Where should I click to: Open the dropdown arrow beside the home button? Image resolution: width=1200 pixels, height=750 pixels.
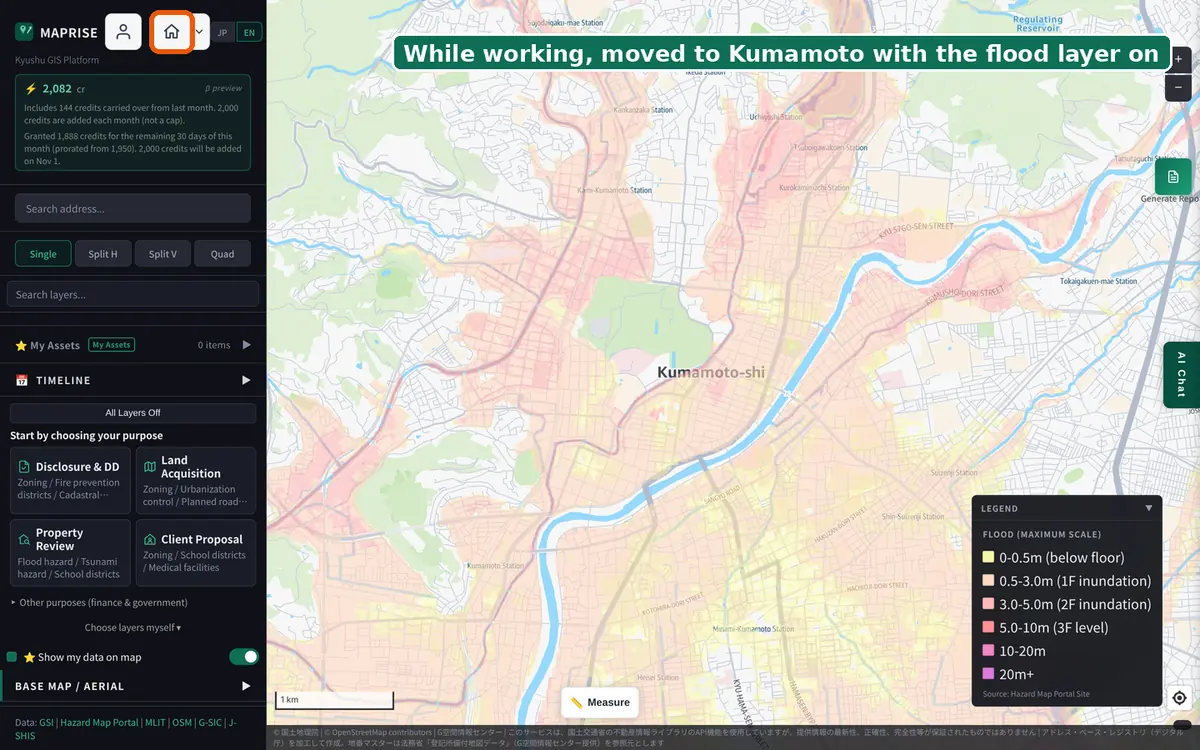click(x=200, y=32)
